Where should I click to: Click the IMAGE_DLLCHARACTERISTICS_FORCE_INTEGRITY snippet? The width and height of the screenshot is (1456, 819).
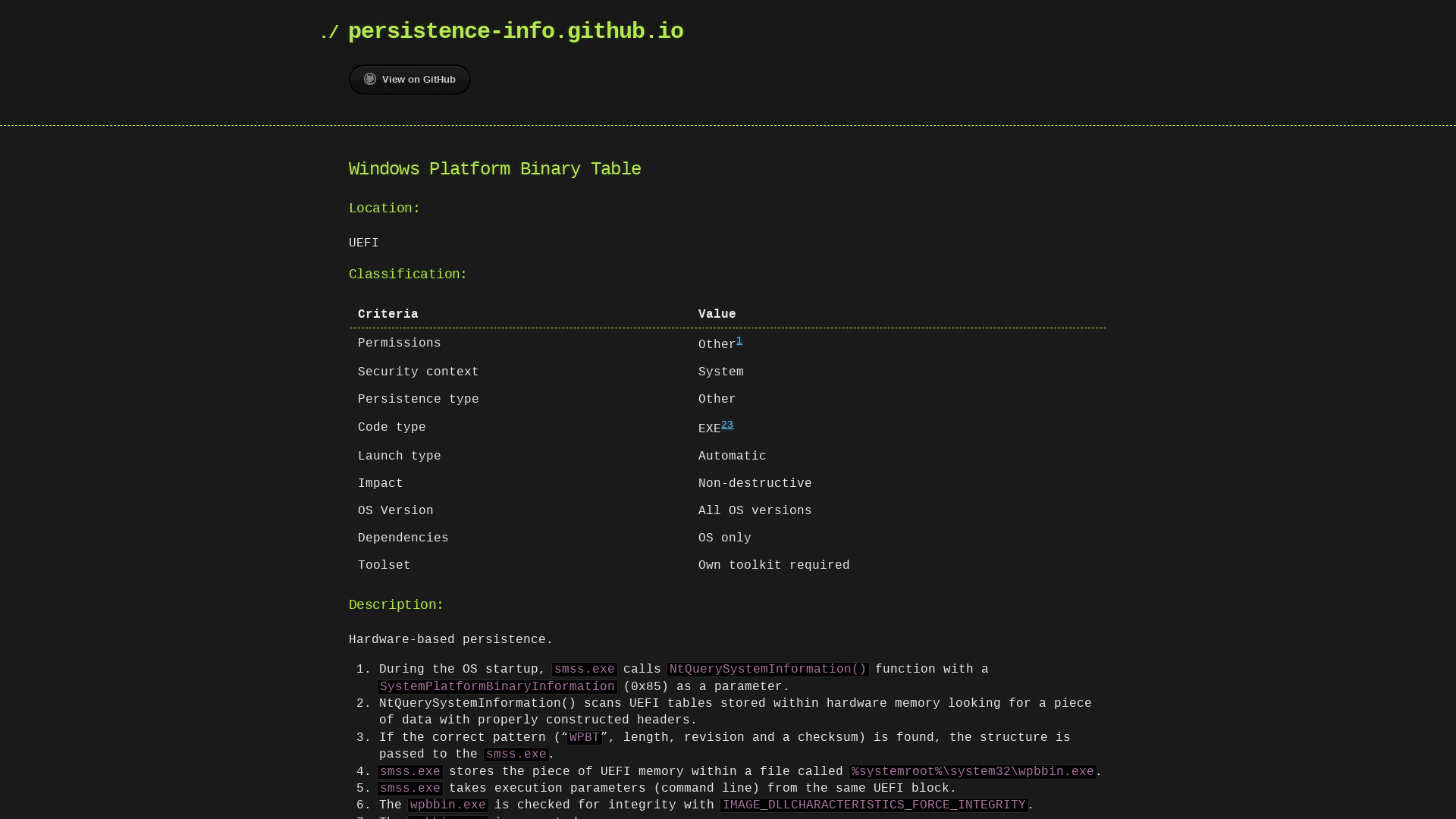click(873, 805)
